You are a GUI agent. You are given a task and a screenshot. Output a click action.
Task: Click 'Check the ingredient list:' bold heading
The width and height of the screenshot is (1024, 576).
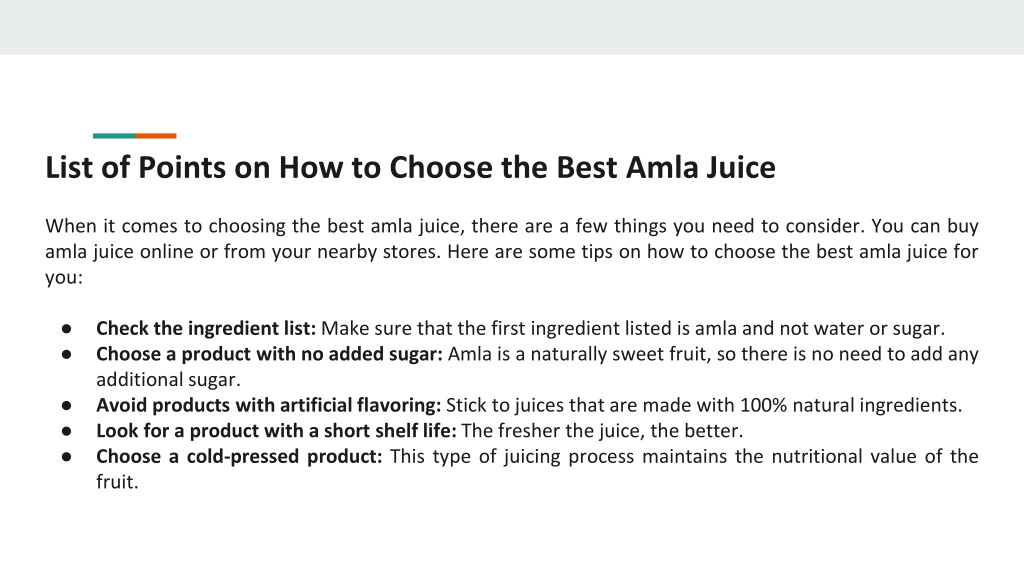click(x=206, y=328)
